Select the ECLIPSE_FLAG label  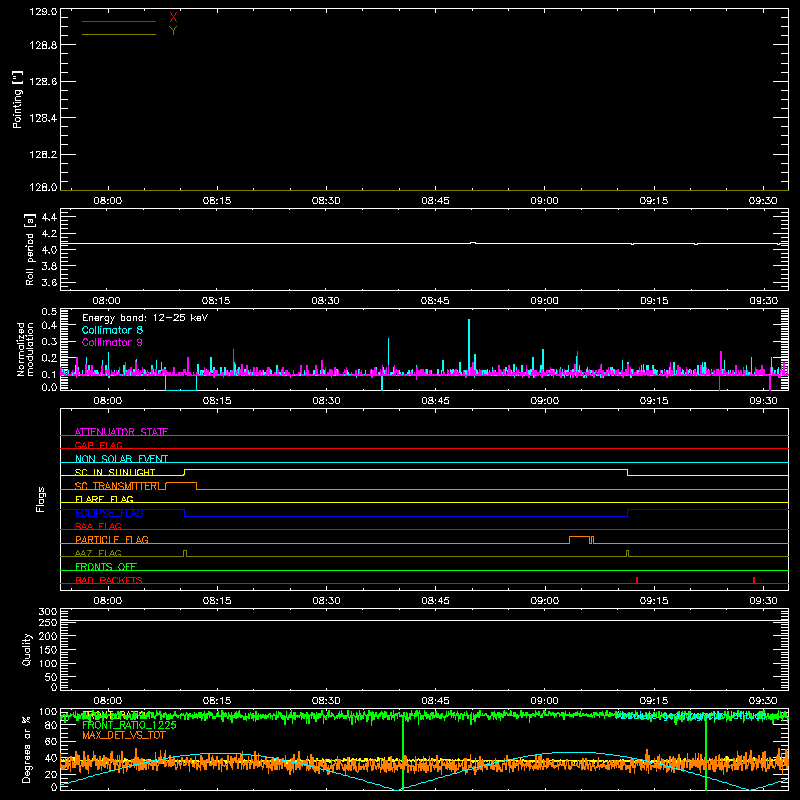pyautogui.click(x=109, y=513)
